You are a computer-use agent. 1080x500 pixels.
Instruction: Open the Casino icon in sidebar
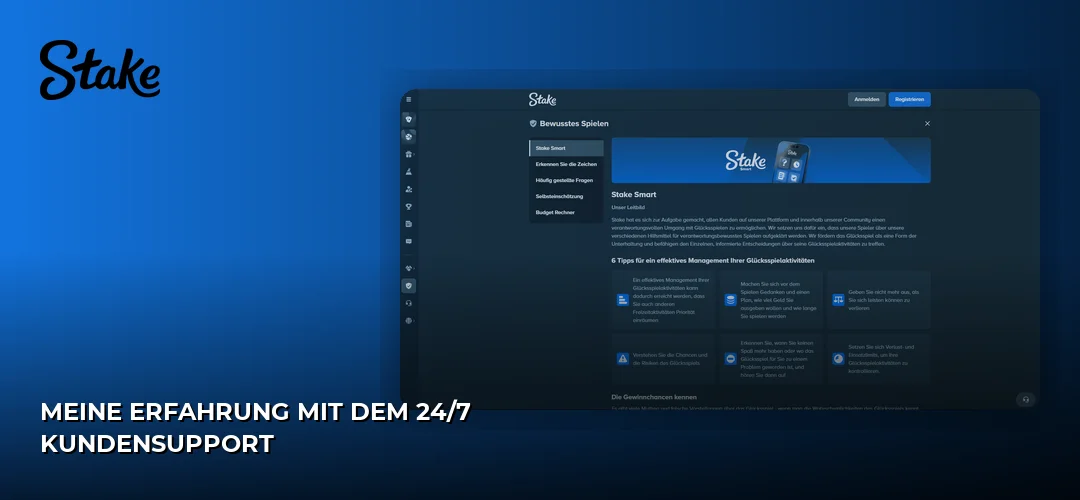[408, 119]
